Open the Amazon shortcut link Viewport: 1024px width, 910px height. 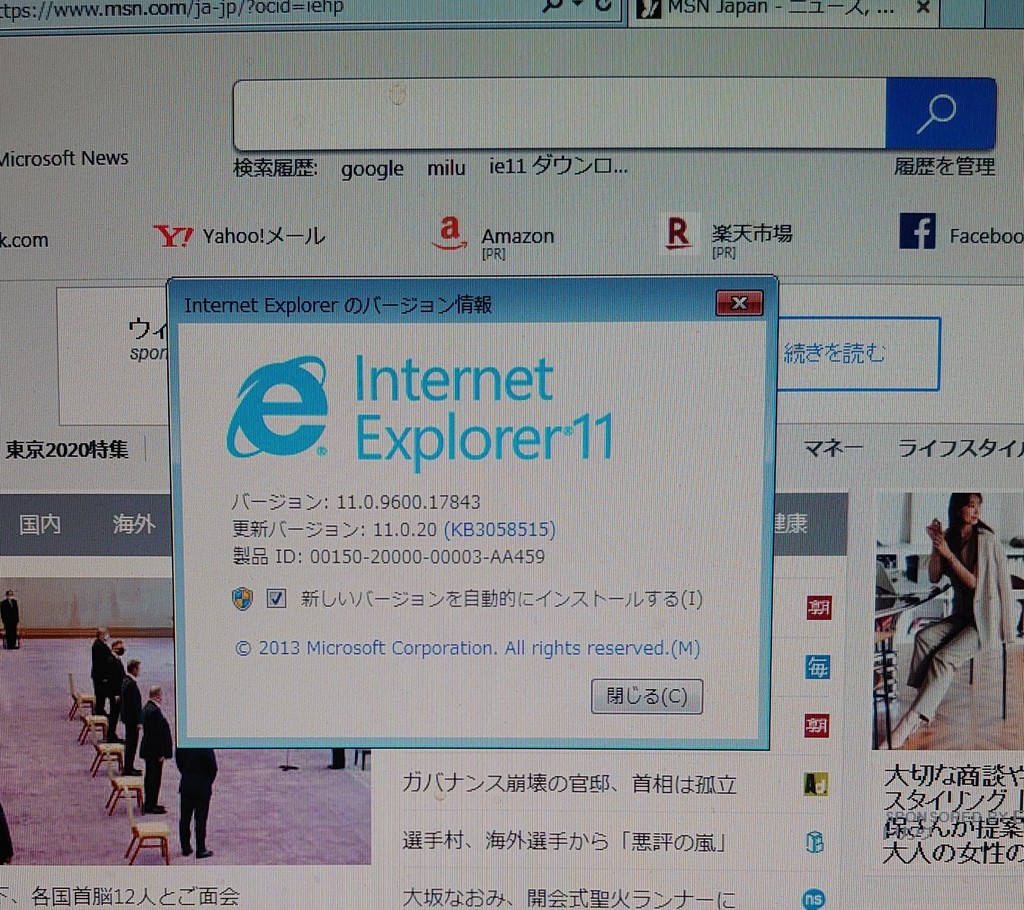pos(518,236)
